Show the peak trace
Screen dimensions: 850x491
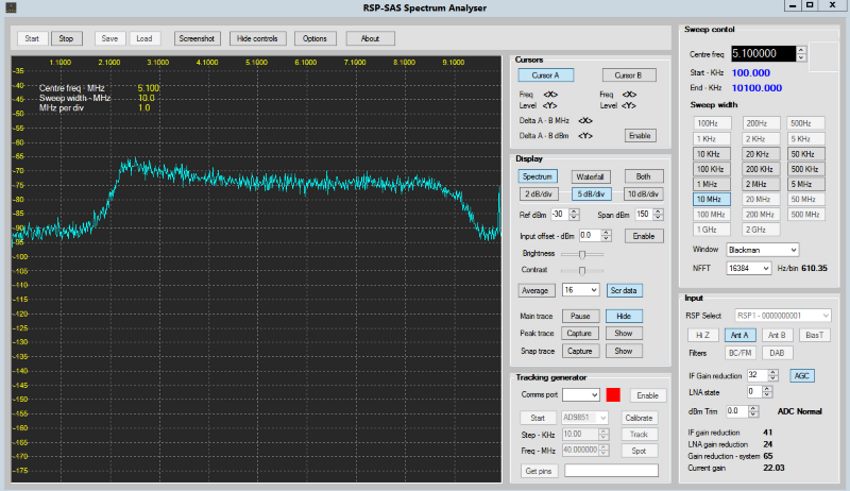click(624, 333)
